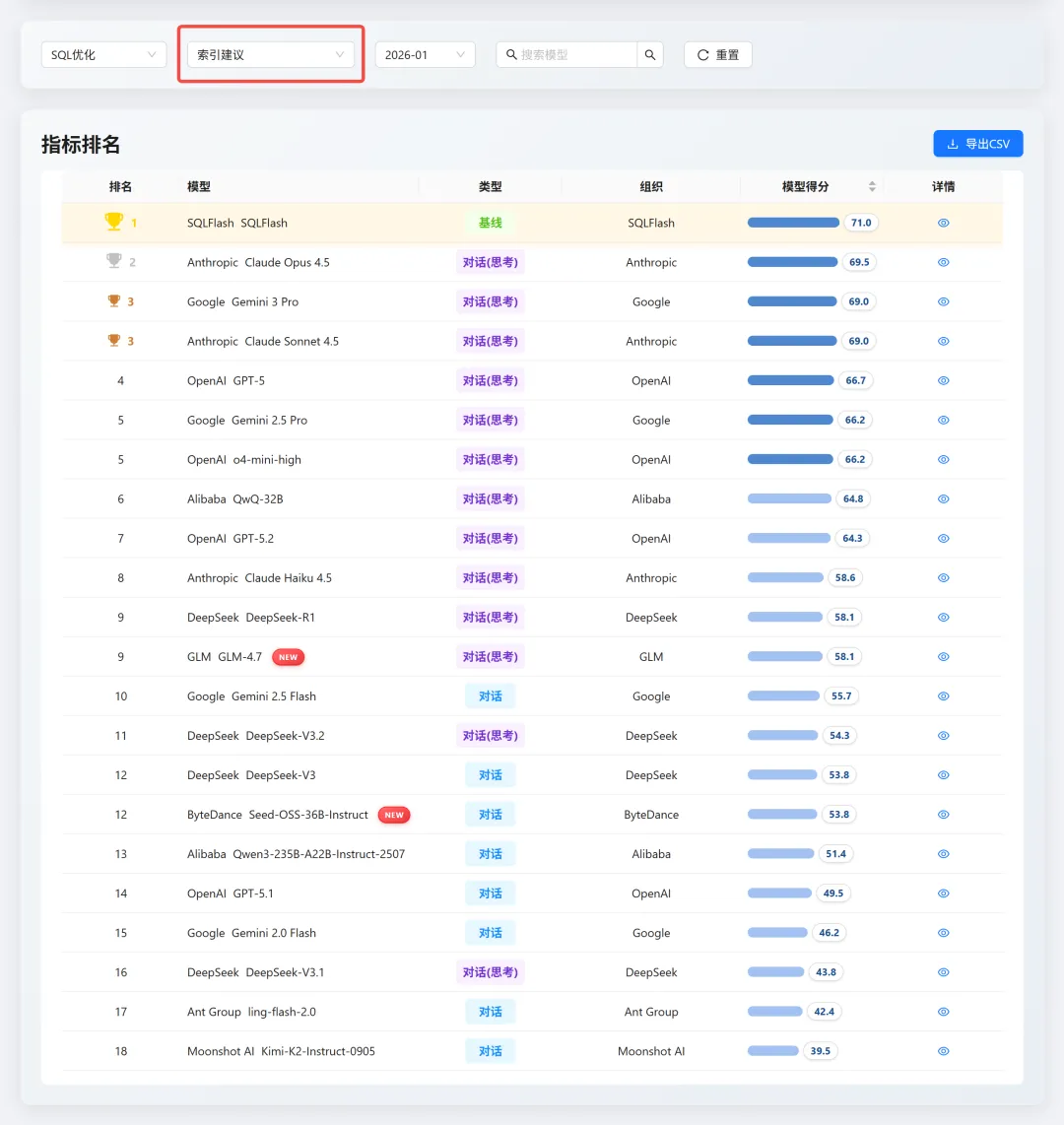Open the 索引建议 dropdown
Viewport: 1064px width, 1125px height.
pyautogui.click(x=270, y=54)
